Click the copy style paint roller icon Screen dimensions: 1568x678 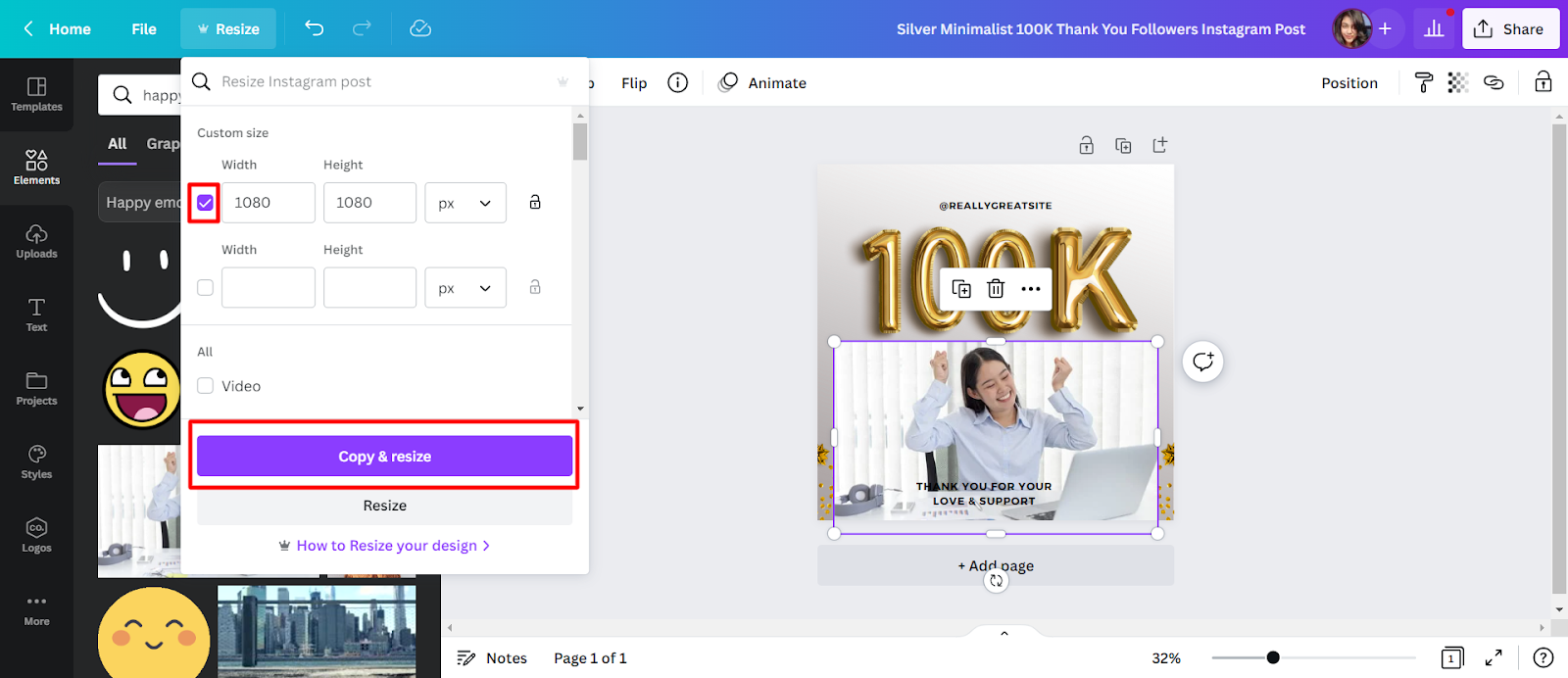click(x=1424, y=82)
